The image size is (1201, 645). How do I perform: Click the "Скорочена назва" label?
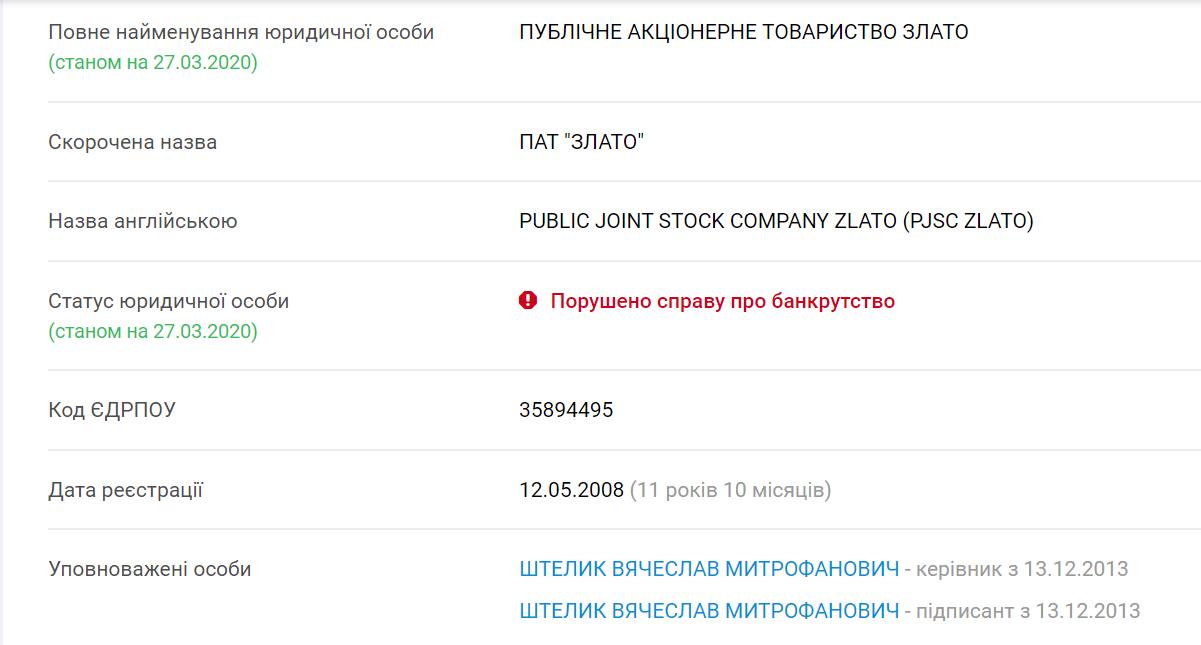click(132, 142)
